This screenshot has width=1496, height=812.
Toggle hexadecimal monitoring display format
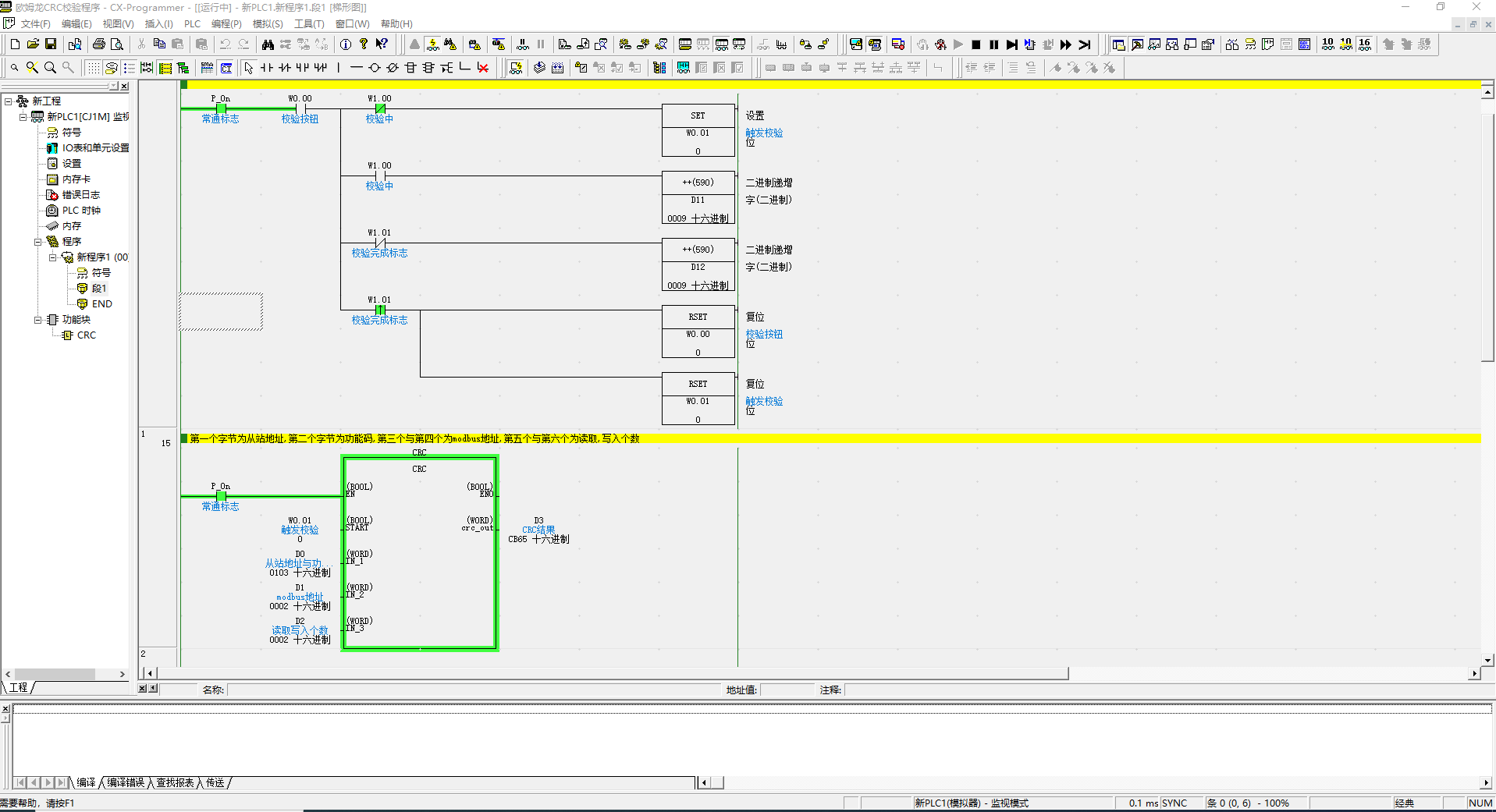click(x=1364, y=44)
